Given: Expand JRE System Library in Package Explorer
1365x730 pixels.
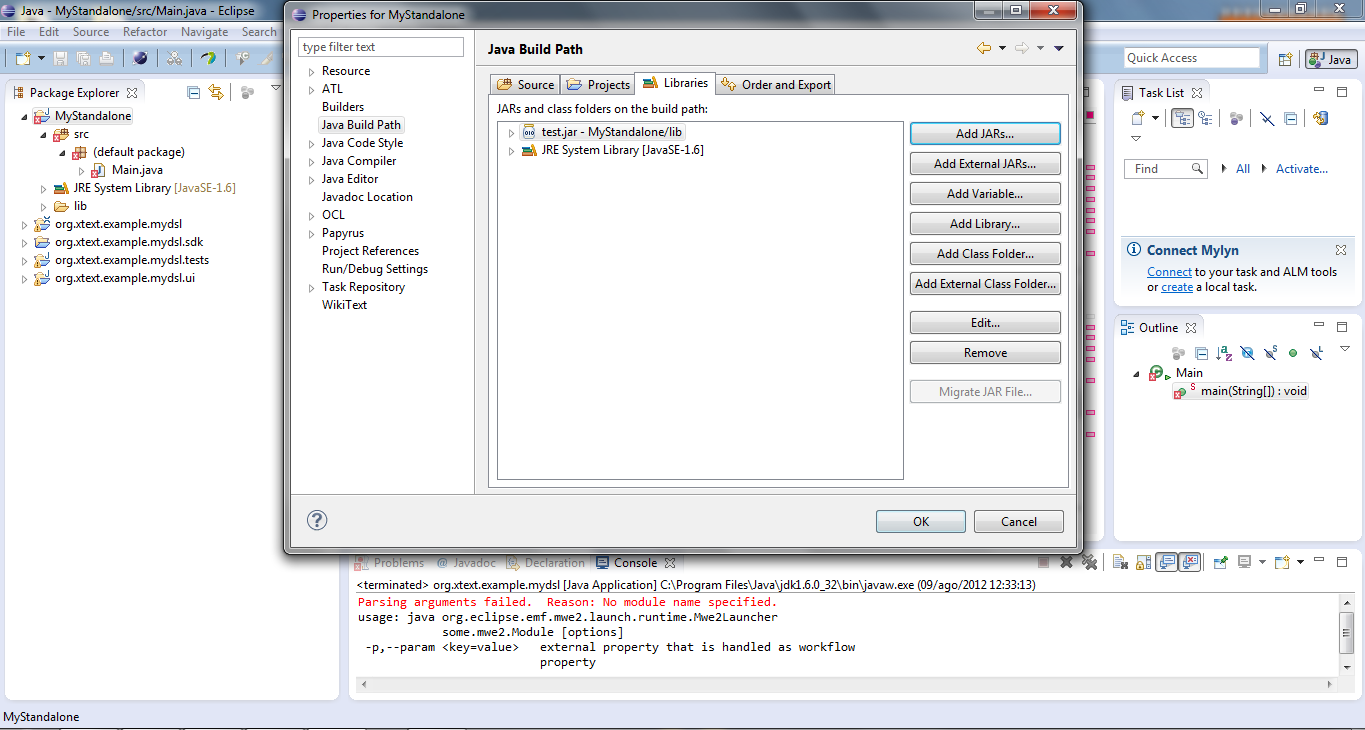Looking at the screenshot, I should 43,188.
